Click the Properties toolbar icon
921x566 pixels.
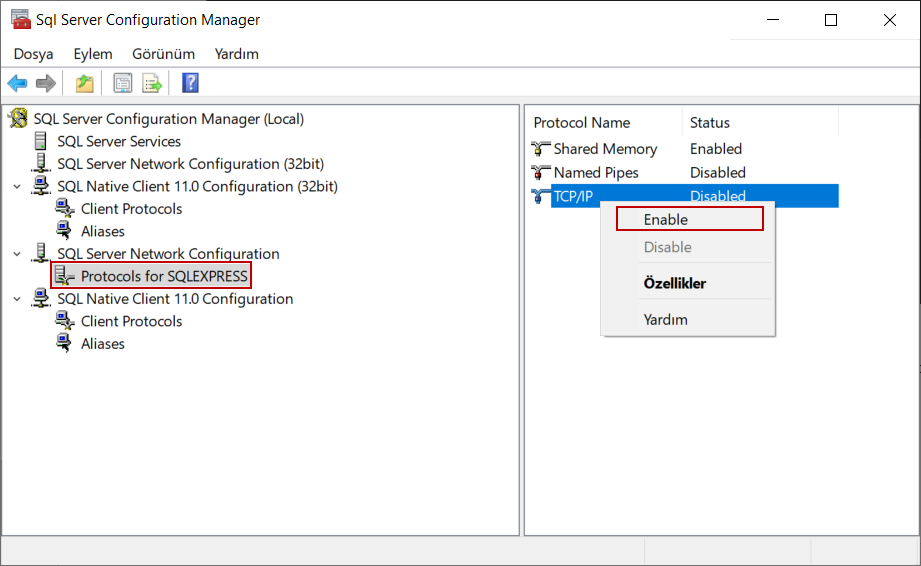[123, 84]
